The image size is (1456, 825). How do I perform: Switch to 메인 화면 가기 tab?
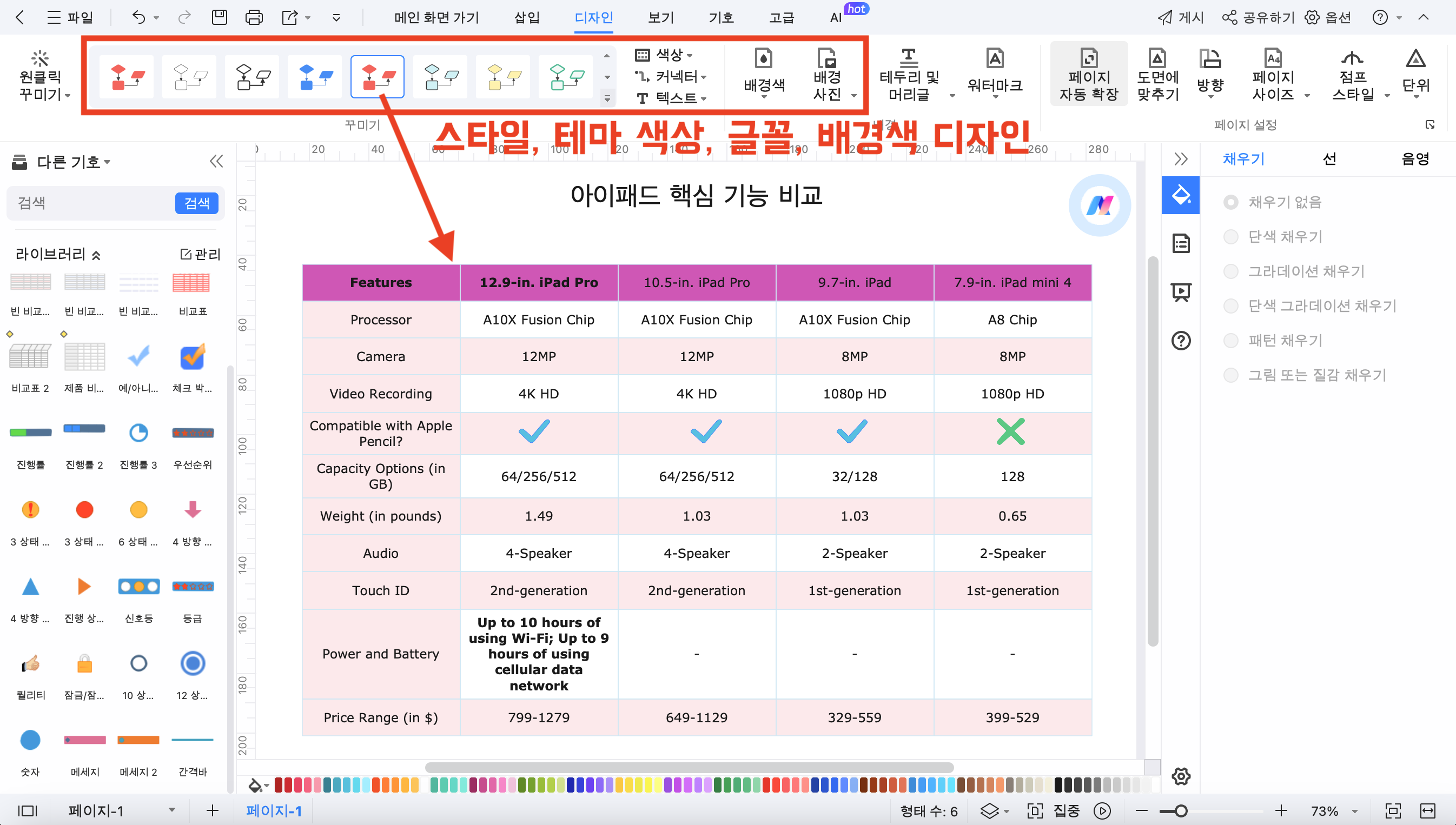(x=436, y=17)
